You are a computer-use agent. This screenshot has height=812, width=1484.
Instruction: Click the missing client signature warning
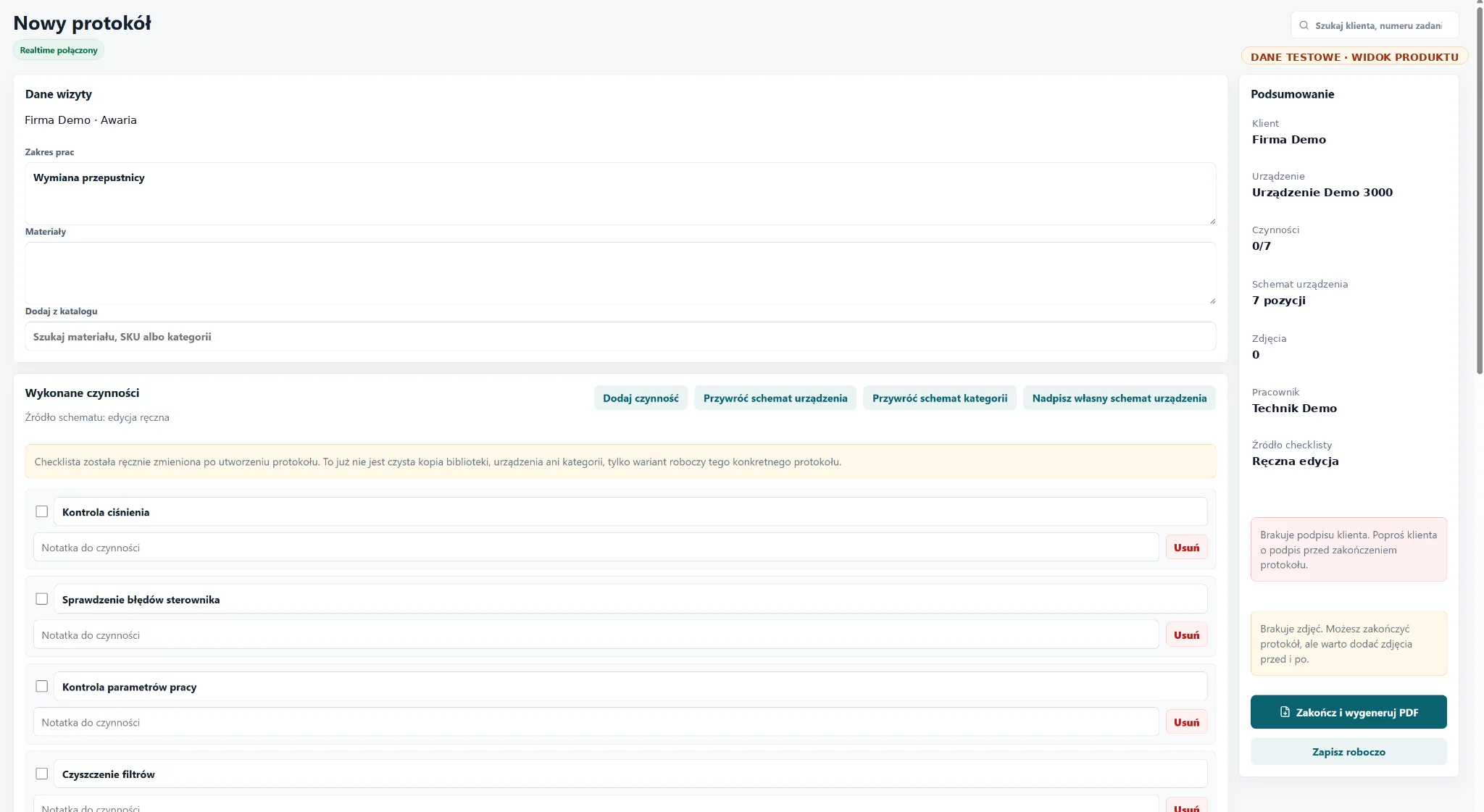coord(1348,550)
